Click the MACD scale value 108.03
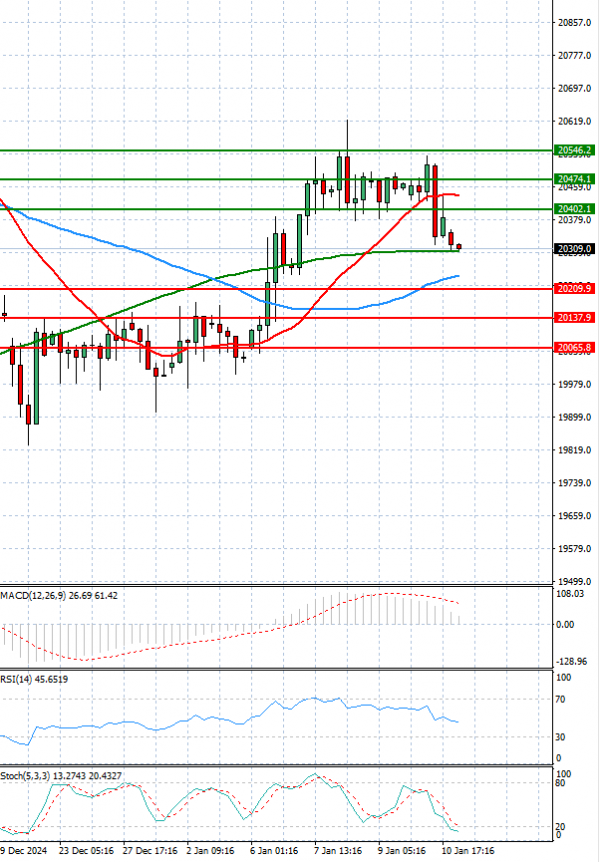Viewport: 600px width, 862px height. [570, 594]
